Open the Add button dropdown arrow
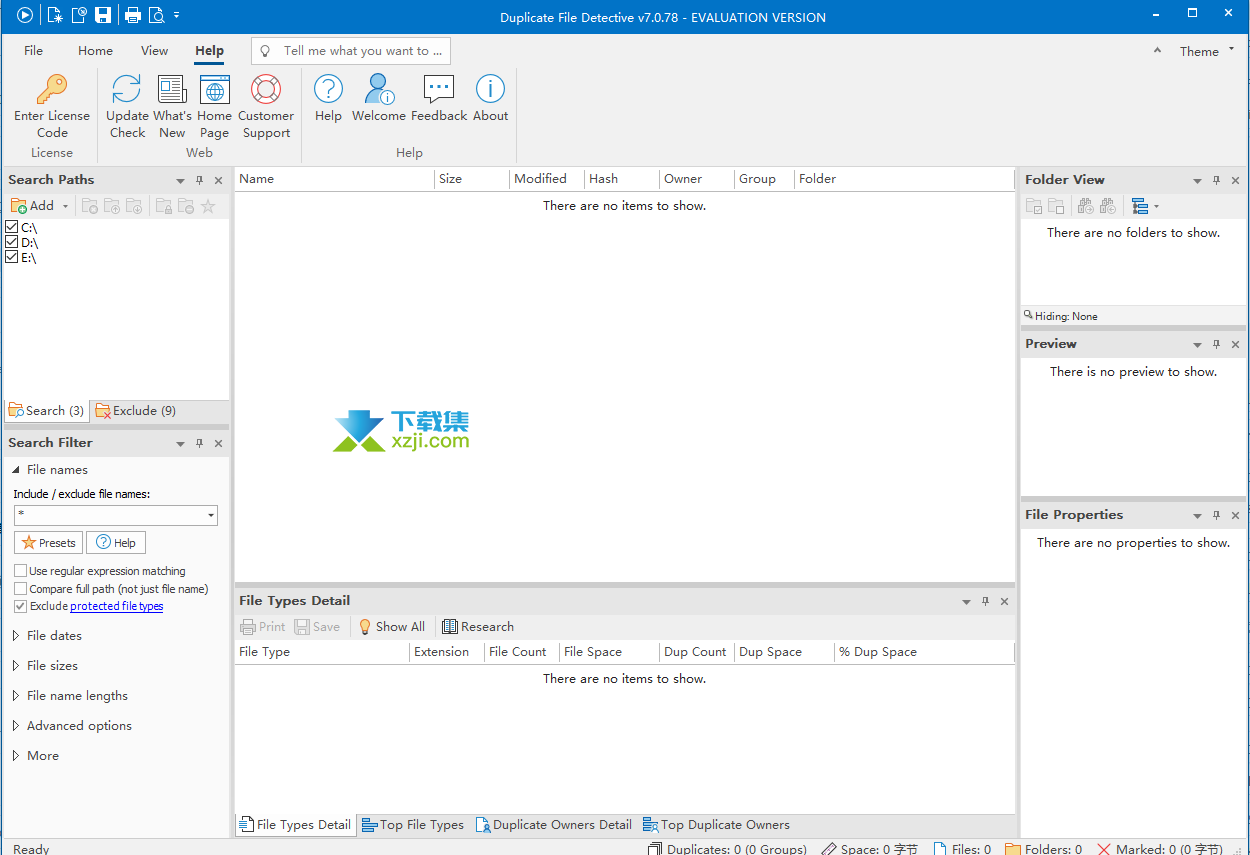The image size is (1250, 855). (66, 206)
